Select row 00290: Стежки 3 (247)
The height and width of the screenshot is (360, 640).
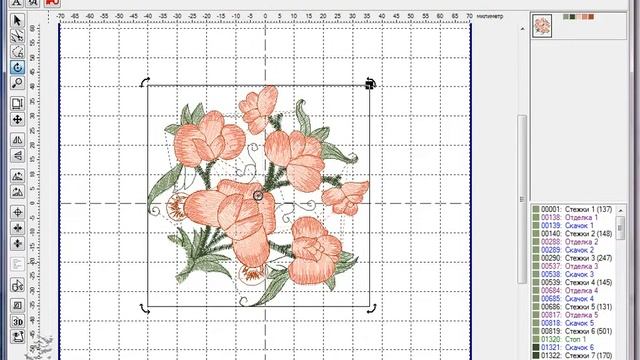tap(573, 258)
